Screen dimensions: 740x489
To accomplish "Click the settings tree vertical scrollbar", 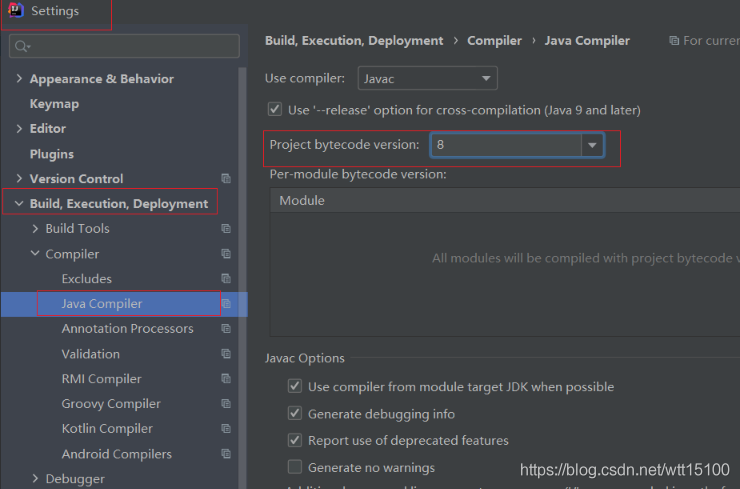I will [242, 250].
